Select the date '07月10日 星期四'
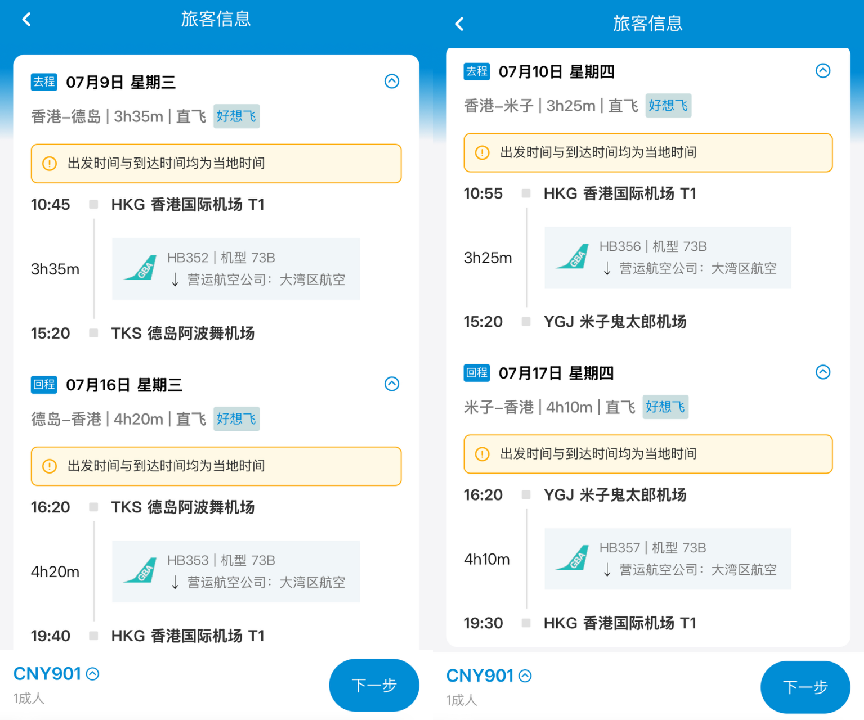Viewport: 864px width, 720px height. click(x=557, y=72)
